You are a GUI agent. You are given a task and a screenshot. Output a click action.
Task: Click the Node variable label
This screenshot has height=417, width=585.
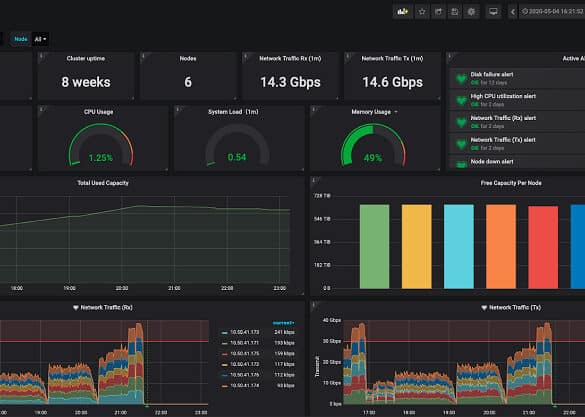tap(21, 39)
